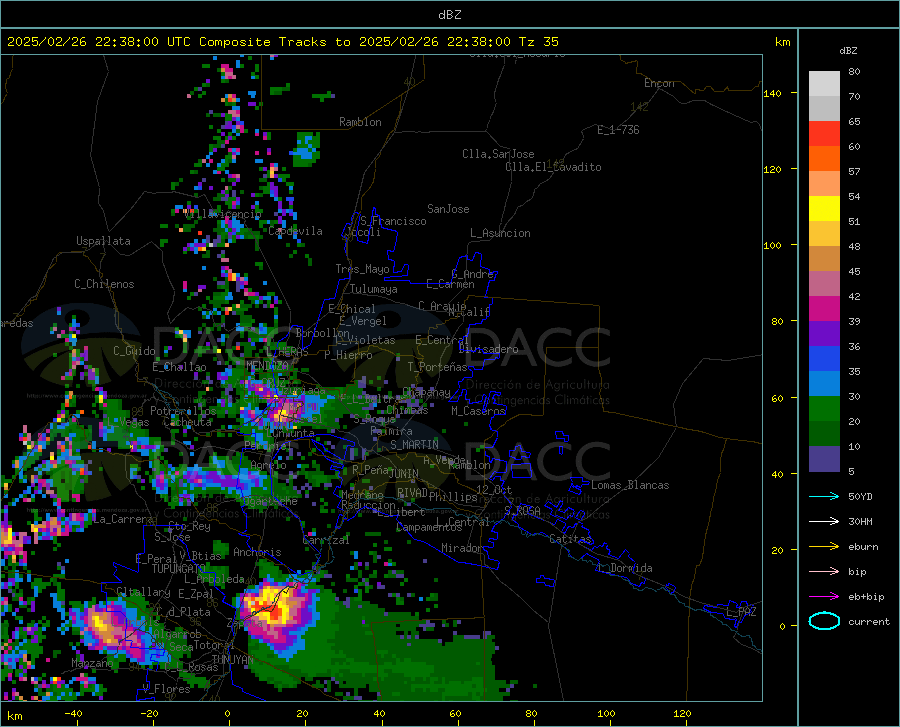Click the 'C_Guido' map label

pyautogui.click(x=134, y=351)
